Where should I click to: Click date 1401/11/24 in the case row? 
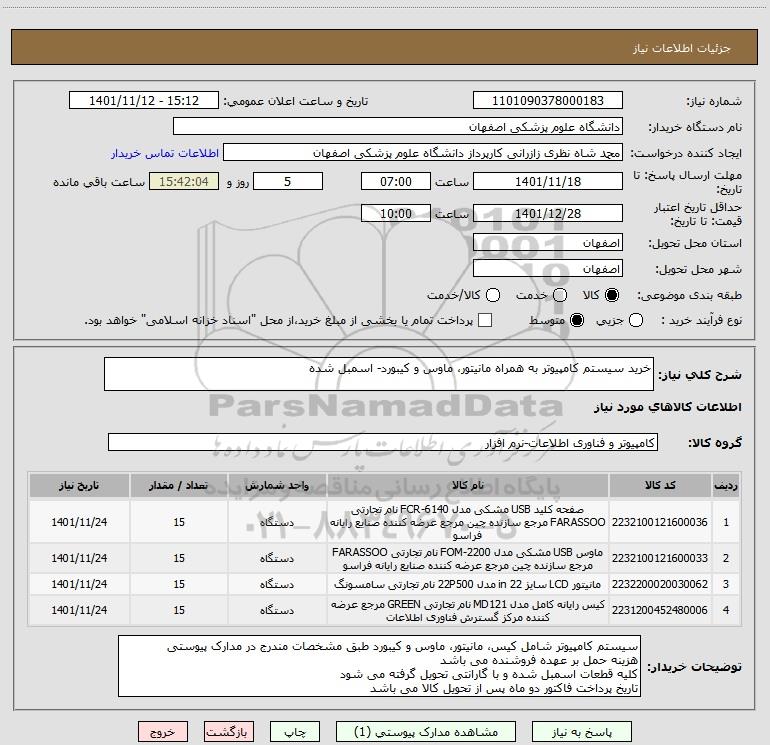79,610
